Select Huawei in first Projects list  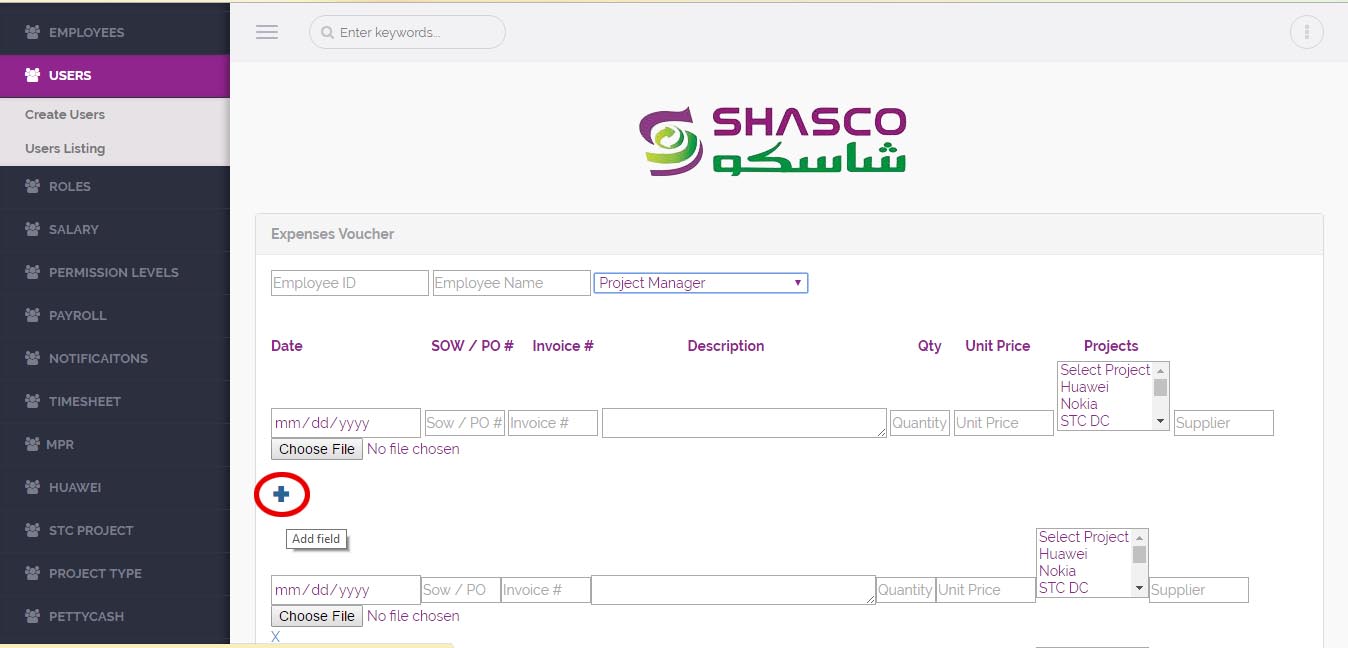(1084, 387)
